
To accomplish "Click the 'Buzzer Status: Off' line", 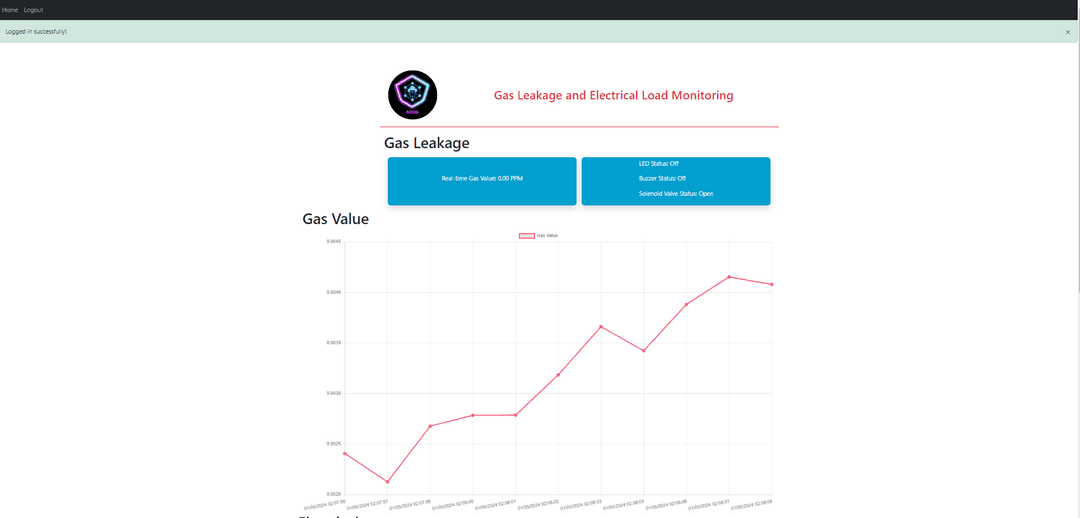I will [x=663, y=178].
